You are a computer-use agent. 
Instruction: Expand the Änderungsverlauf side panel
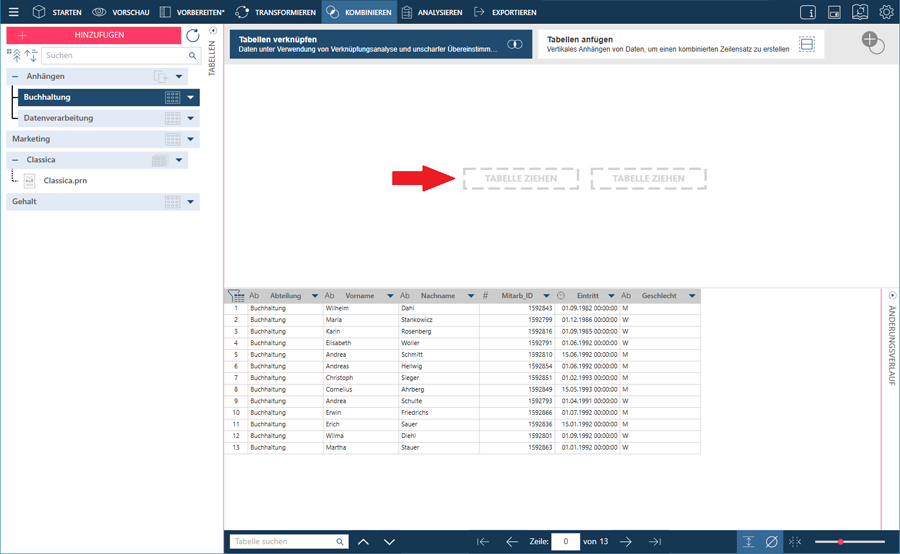(x=892, y=296)
